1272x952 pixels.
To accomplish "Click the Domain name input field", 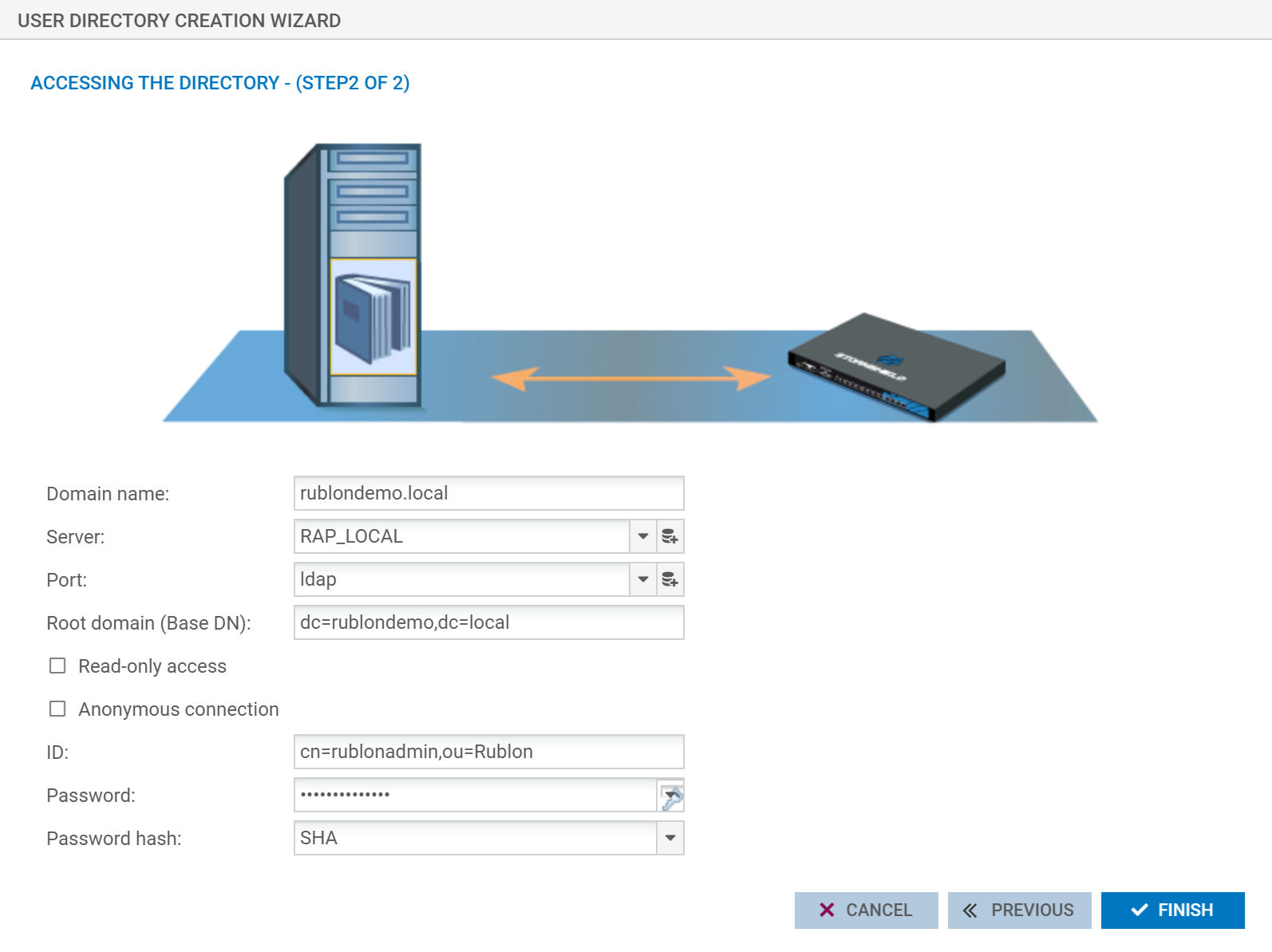I will pyautogui.click(x=488, y=493).
